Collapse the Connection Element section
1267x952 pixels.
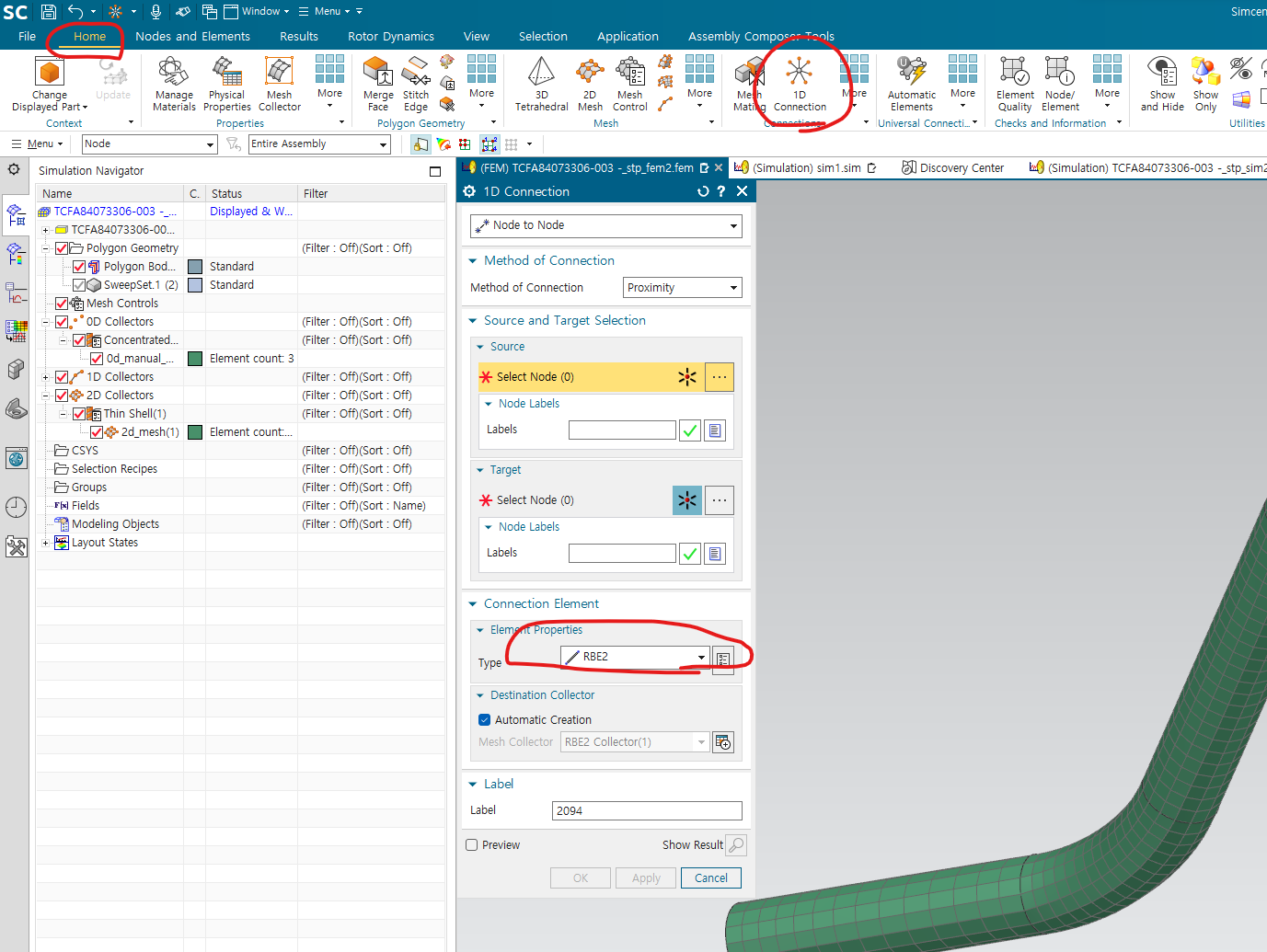click(x=473, y=604)
